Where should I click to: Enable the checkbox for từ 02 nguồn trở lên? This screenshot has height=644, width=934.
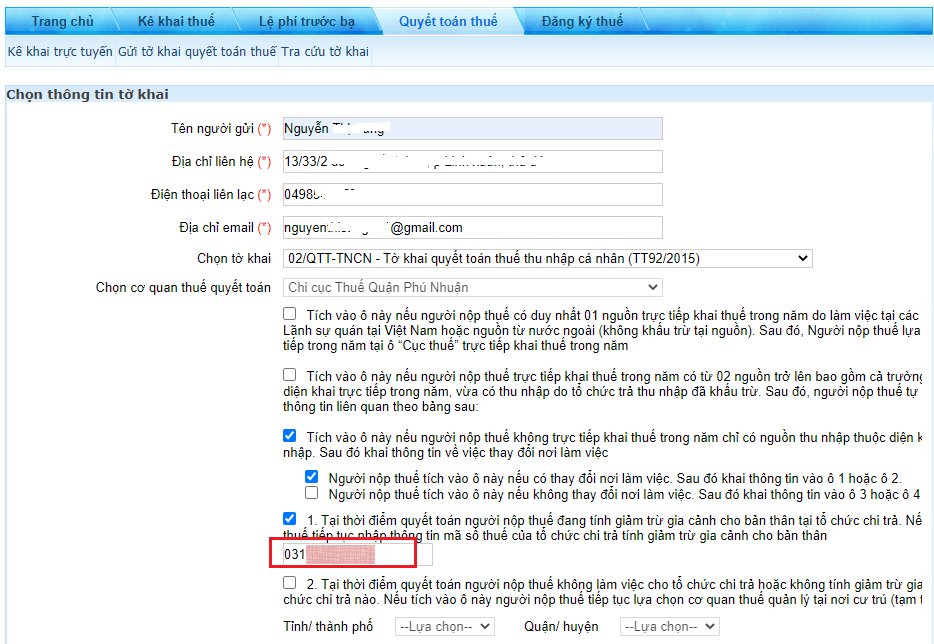click(x=290, y=375)
